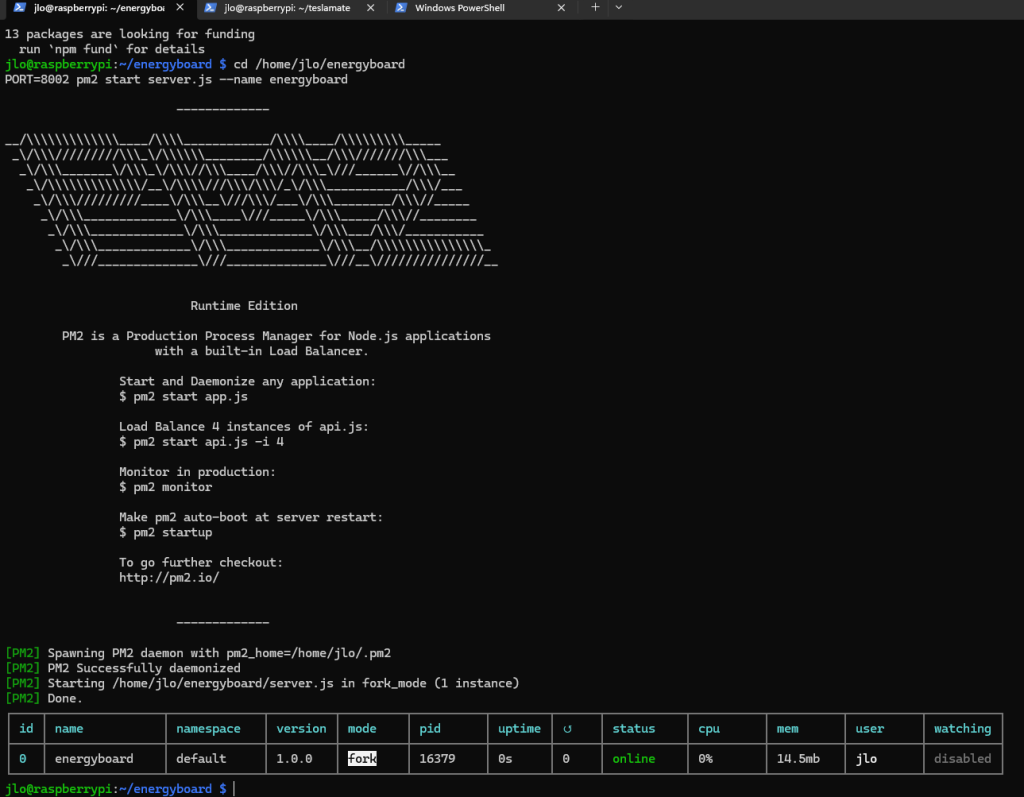Click the 'Runtime Edition' heading text
Screen dimensions: 1024x797
[x=244, y=306]
